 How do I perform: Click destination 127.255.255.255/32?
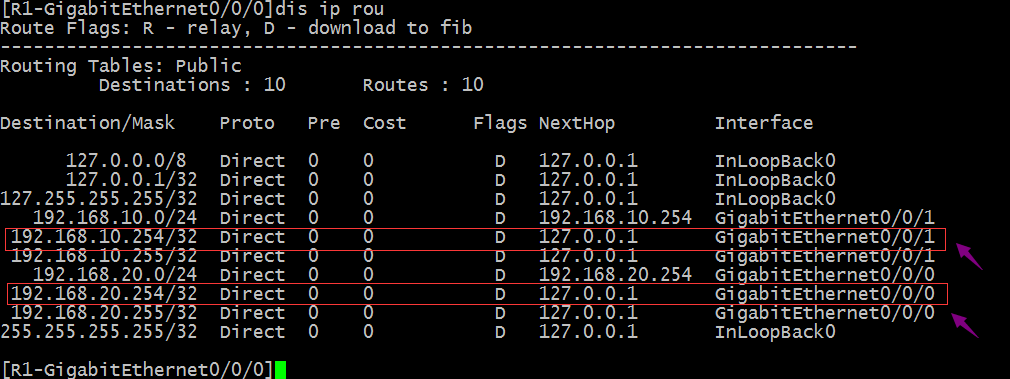99,199
